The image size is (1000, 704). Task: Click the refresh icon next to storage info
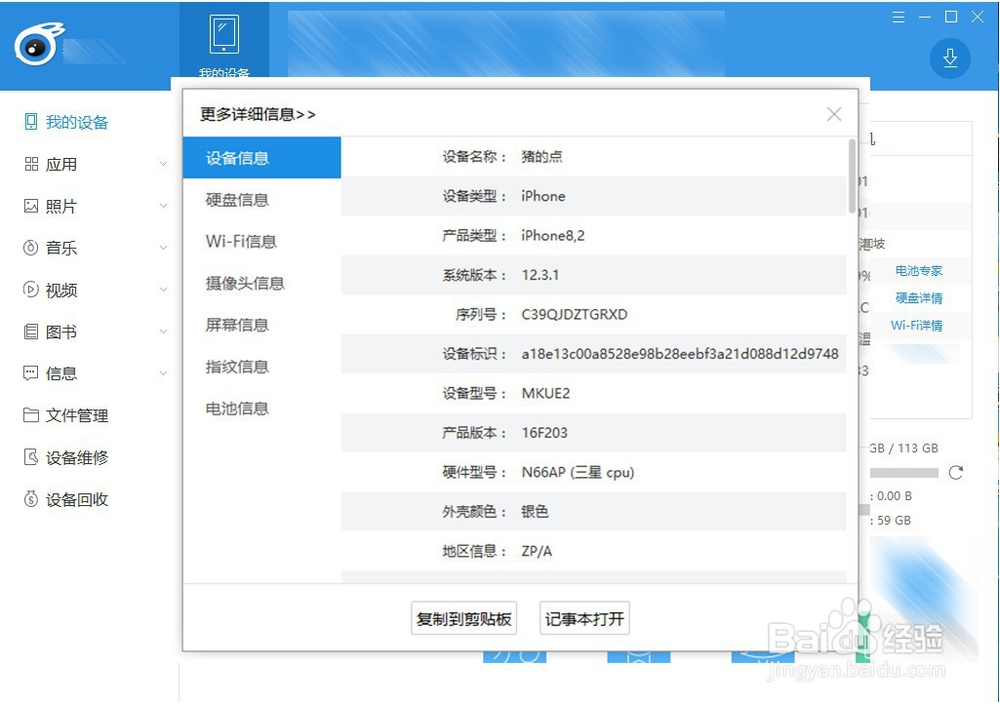point(957,472)
